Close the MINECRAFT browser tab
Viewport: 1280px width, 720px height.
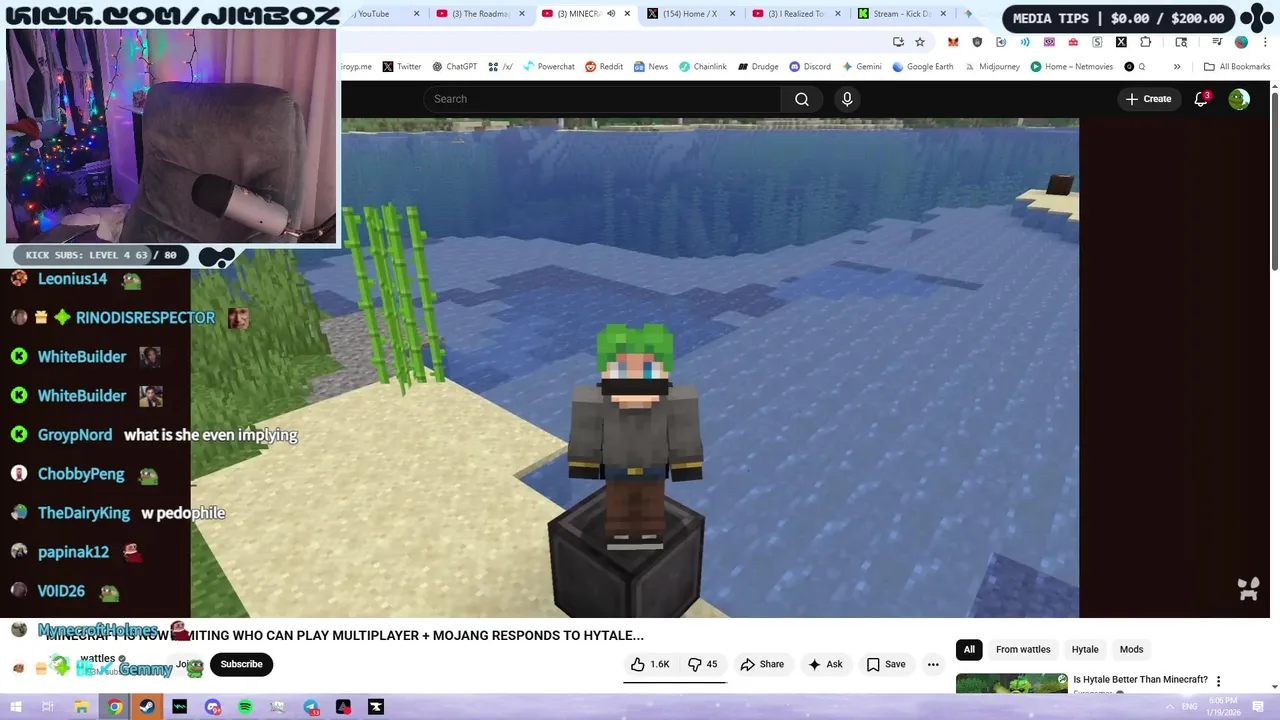(x=627, y=14)
